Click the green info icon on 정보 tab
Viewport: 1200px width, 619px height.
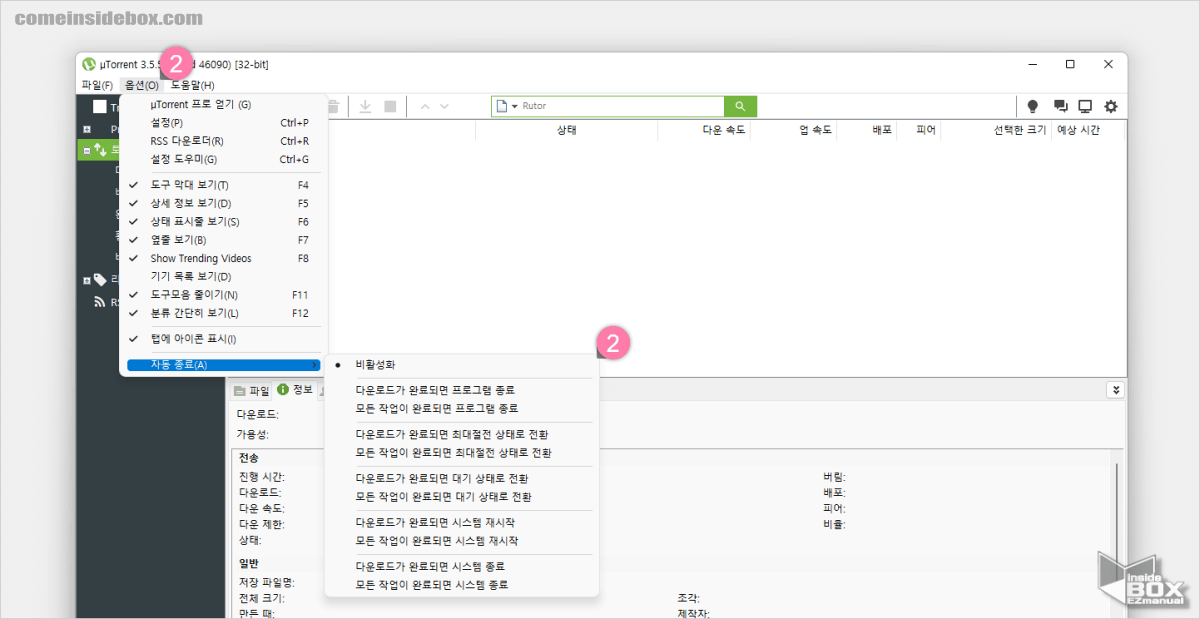point(283,390)
